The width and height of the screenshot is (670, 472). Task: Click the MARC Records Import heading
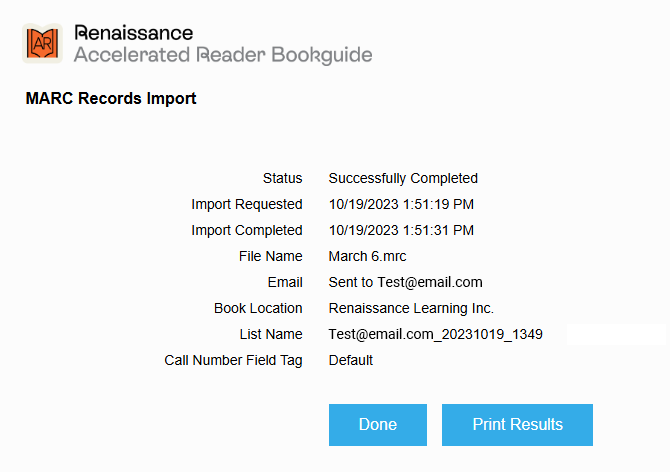(111, 98)
